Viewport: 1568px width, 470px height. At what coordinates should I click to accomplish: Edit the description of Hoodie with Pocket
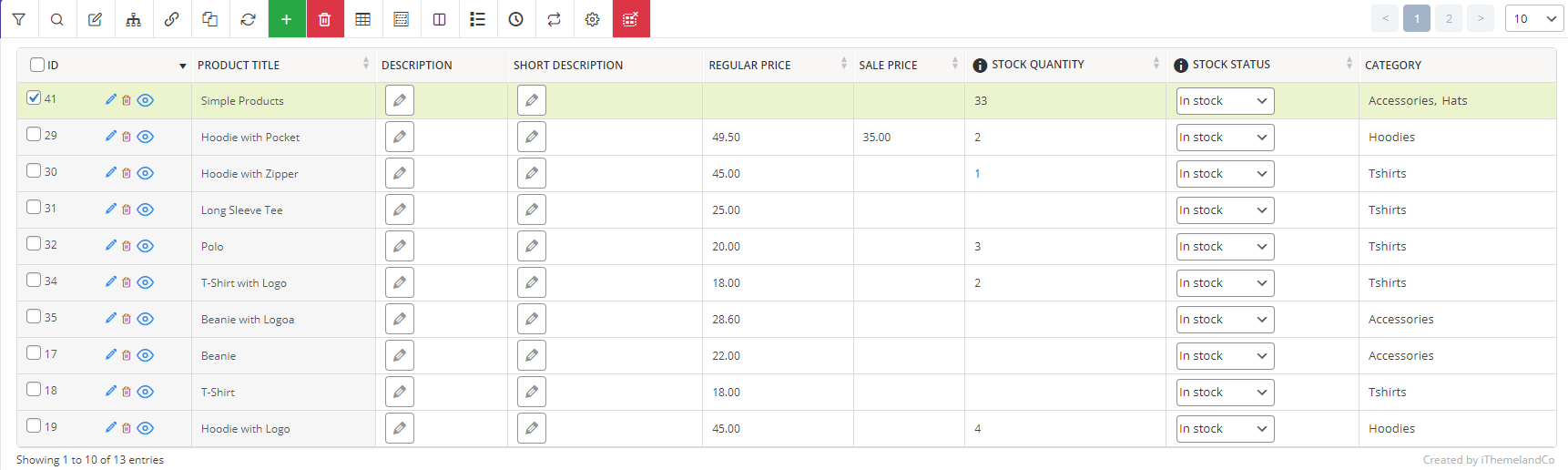click(400, 137)
